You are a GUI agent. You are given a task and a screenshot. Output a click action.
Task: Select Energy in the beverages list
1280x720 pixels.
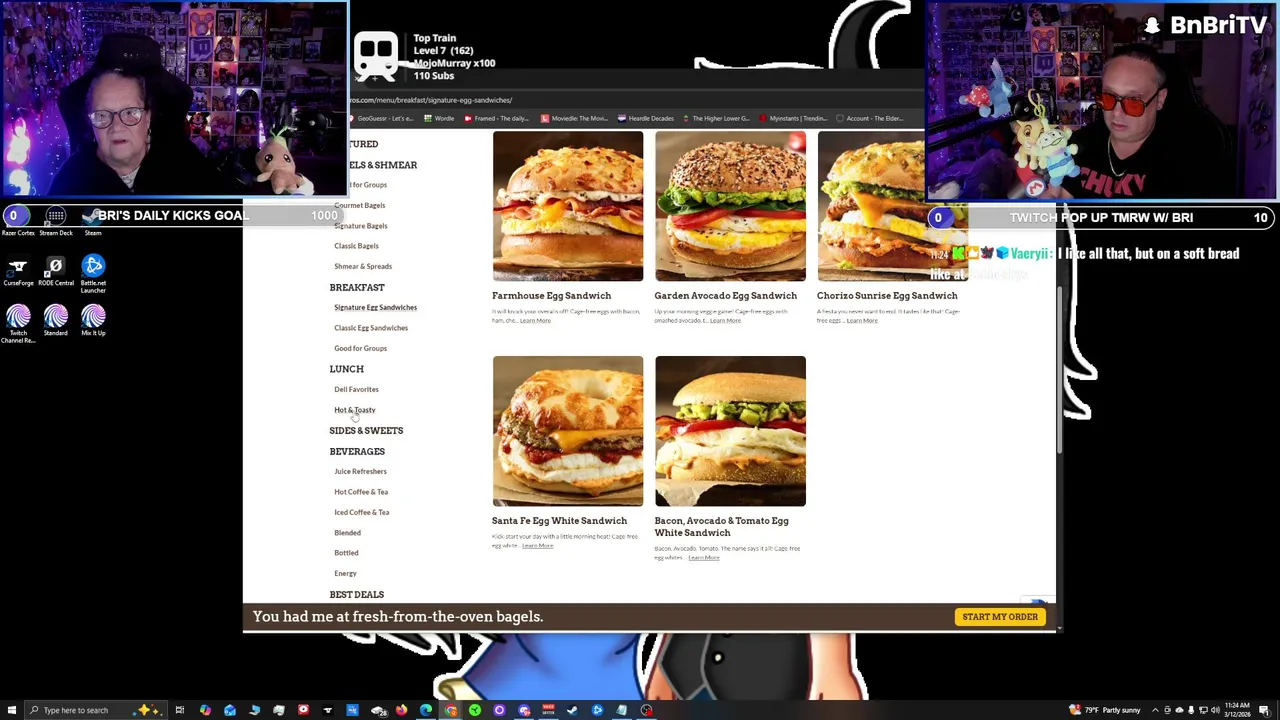point(345,574)
